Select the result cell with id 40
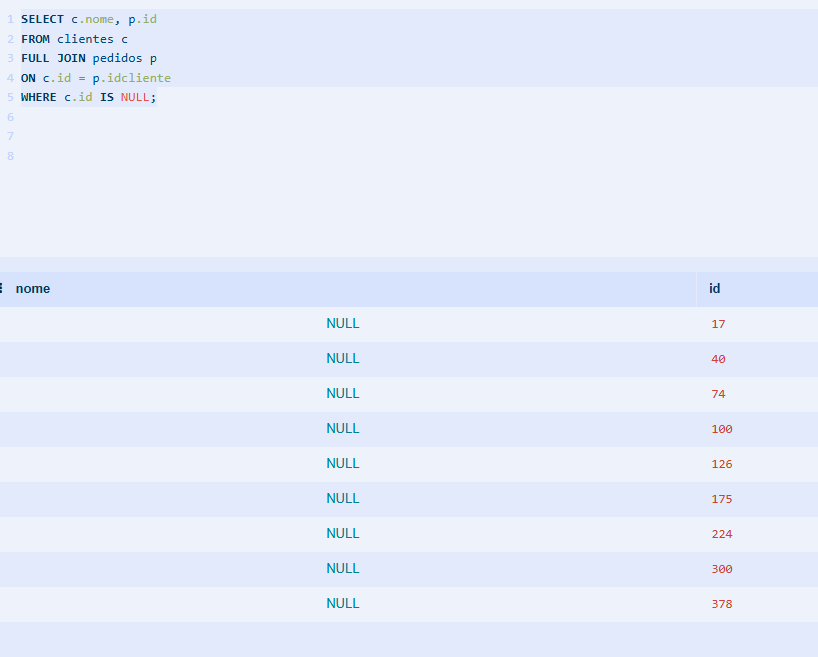 (x=757, y=359)
